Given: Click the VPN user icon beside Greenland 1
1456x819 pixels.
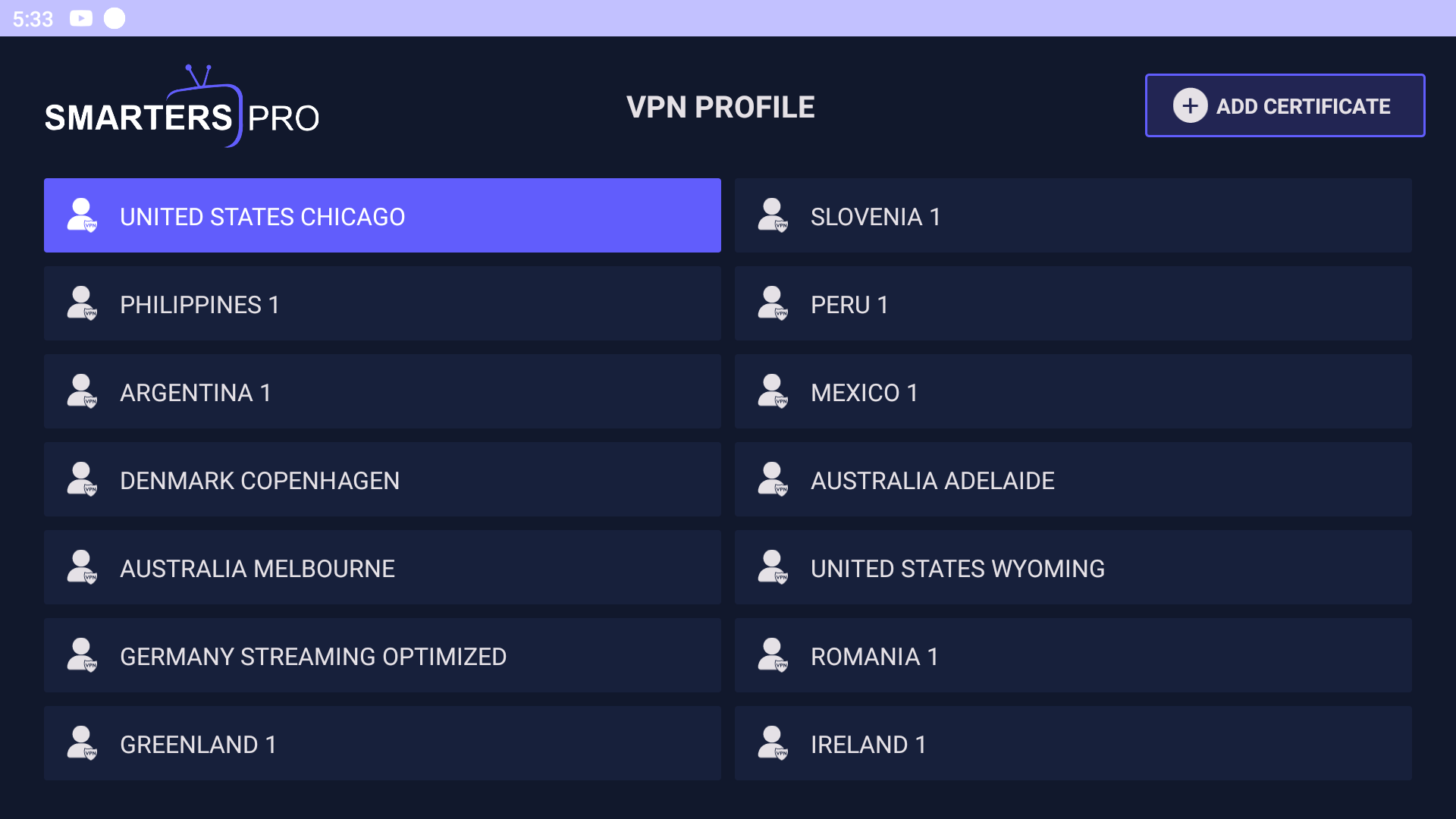Looking at the screenshot, I should coord(82,743).
